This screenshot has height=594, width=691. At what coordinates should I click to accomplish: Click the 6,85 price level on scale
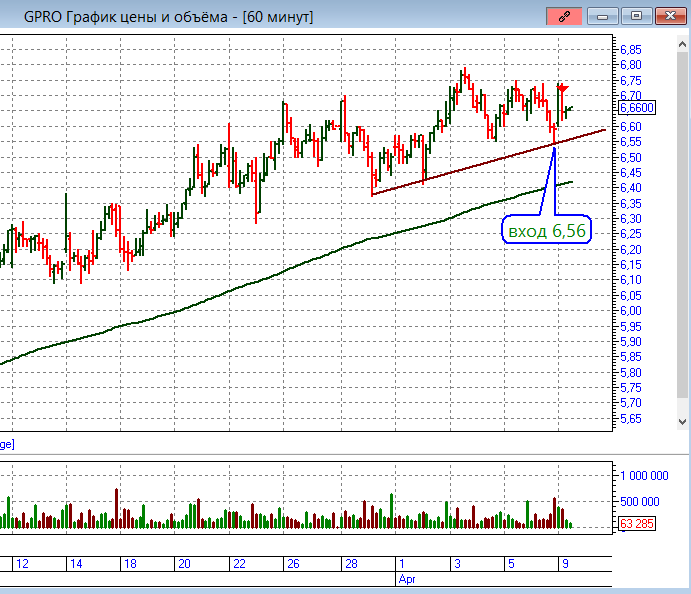point(630,49)
